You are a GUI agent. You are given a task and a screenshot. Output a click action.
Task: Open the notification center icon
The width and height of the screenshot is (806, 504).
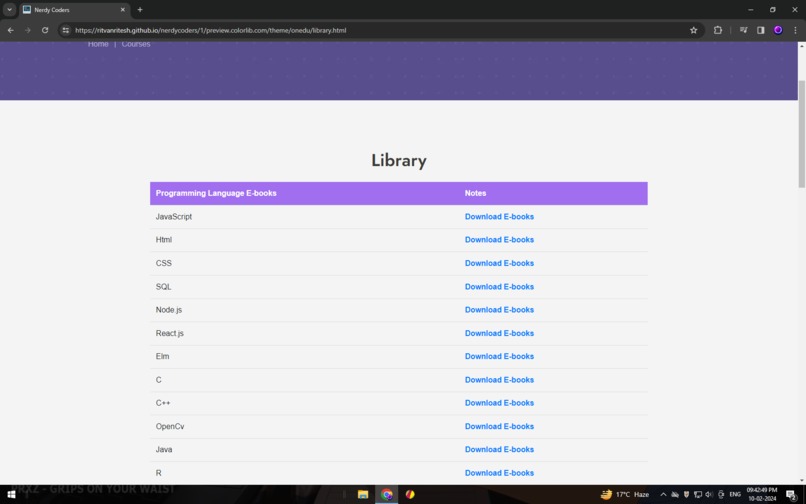coord(791,494)
